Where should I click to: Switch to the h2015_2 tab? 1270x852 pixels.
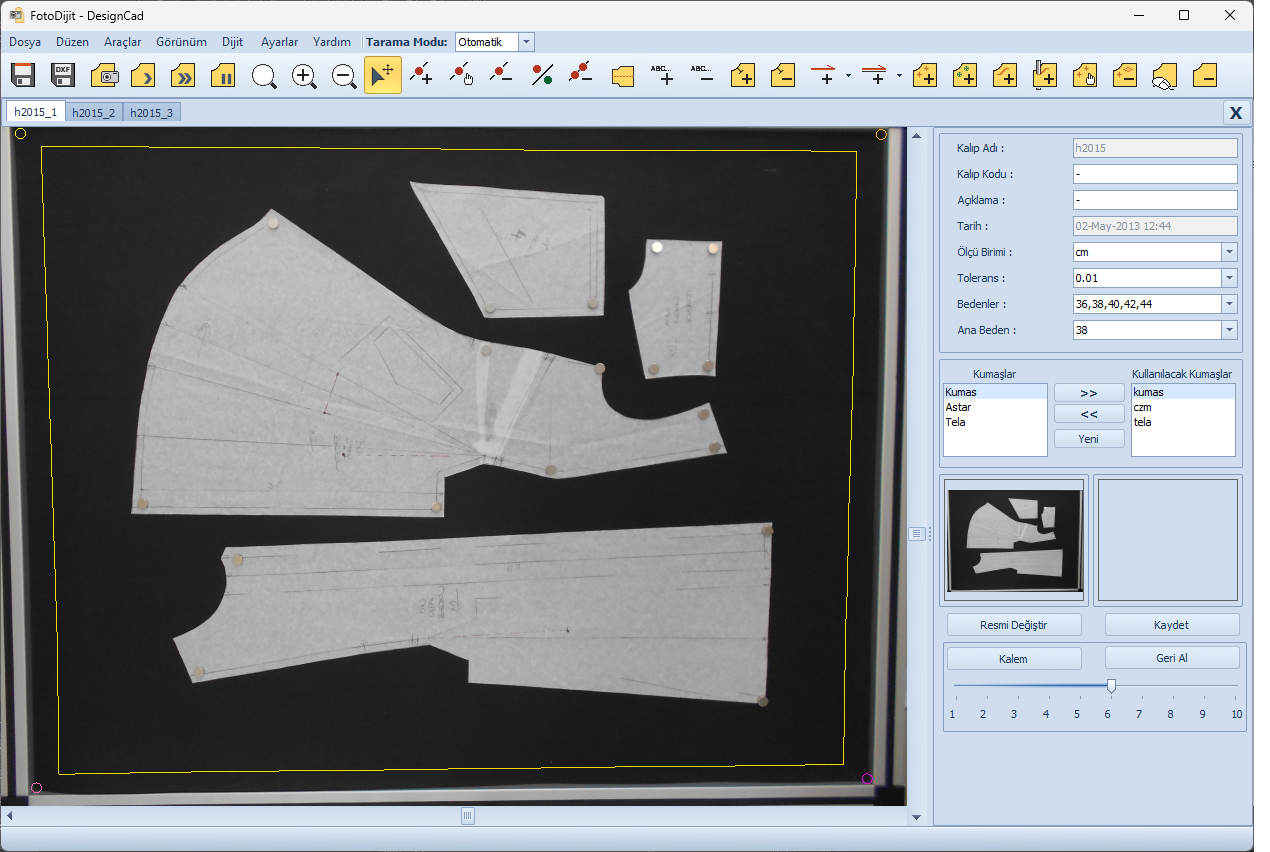tap(94, 113)
